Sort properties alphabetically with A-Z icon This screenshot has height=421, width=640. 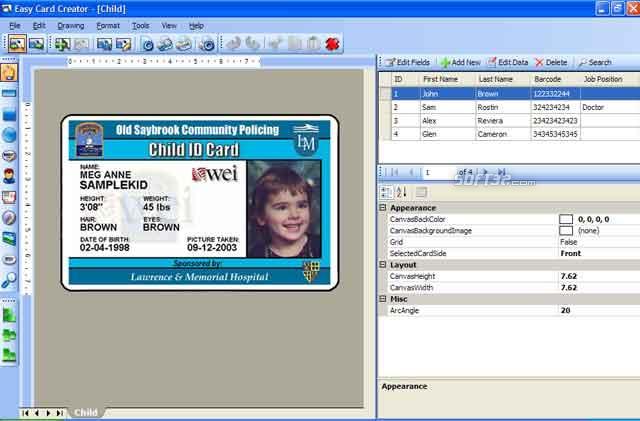pyautogui.click(x=402, y=192)
